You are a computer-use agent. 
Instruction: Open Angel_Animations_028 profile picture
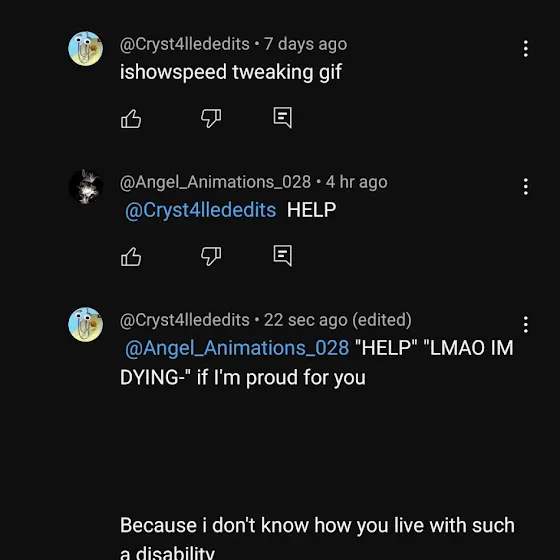pos(86,187)
